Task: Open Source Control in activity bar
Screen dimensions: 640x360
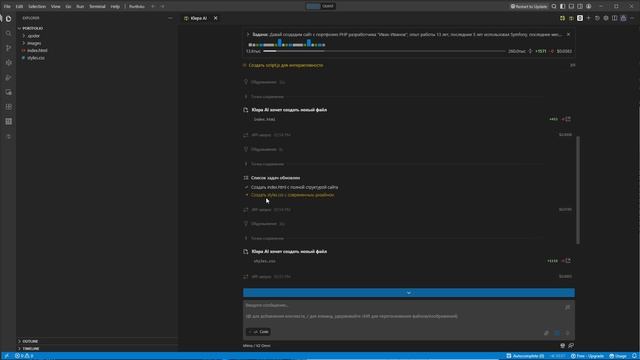Action: [9, 48]
